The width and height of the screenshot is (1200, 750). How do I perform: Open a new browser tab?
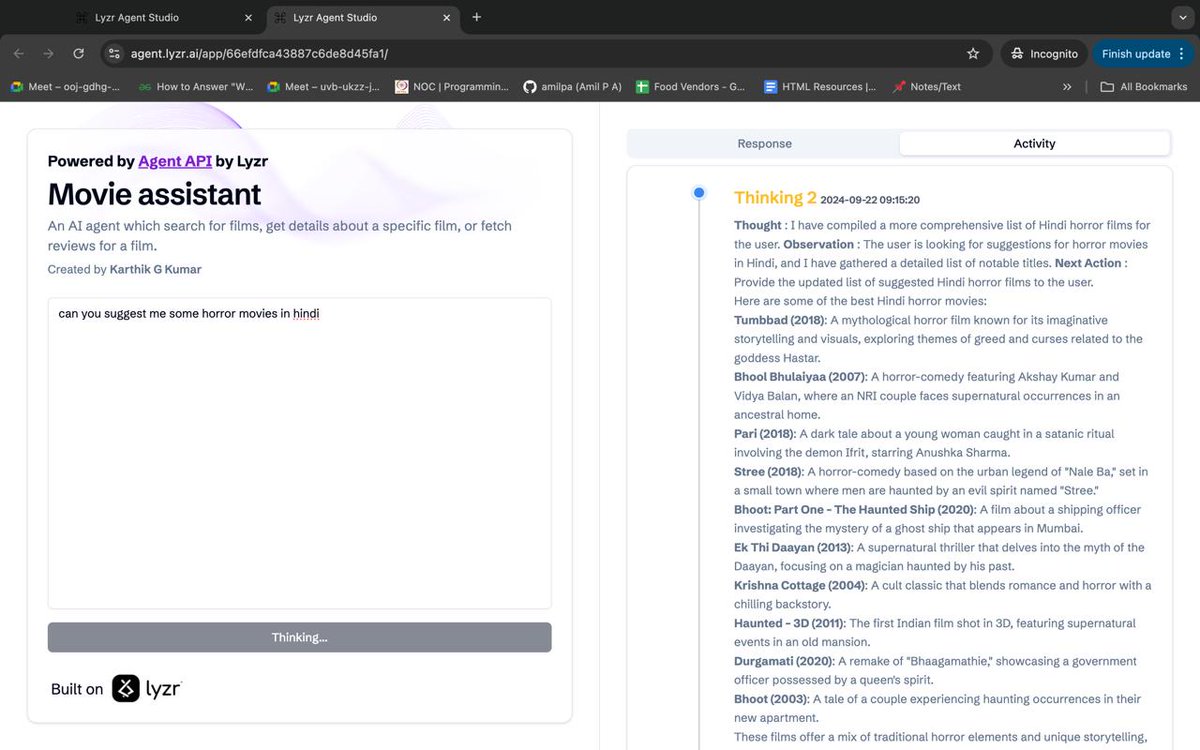(x=477, y=17)
